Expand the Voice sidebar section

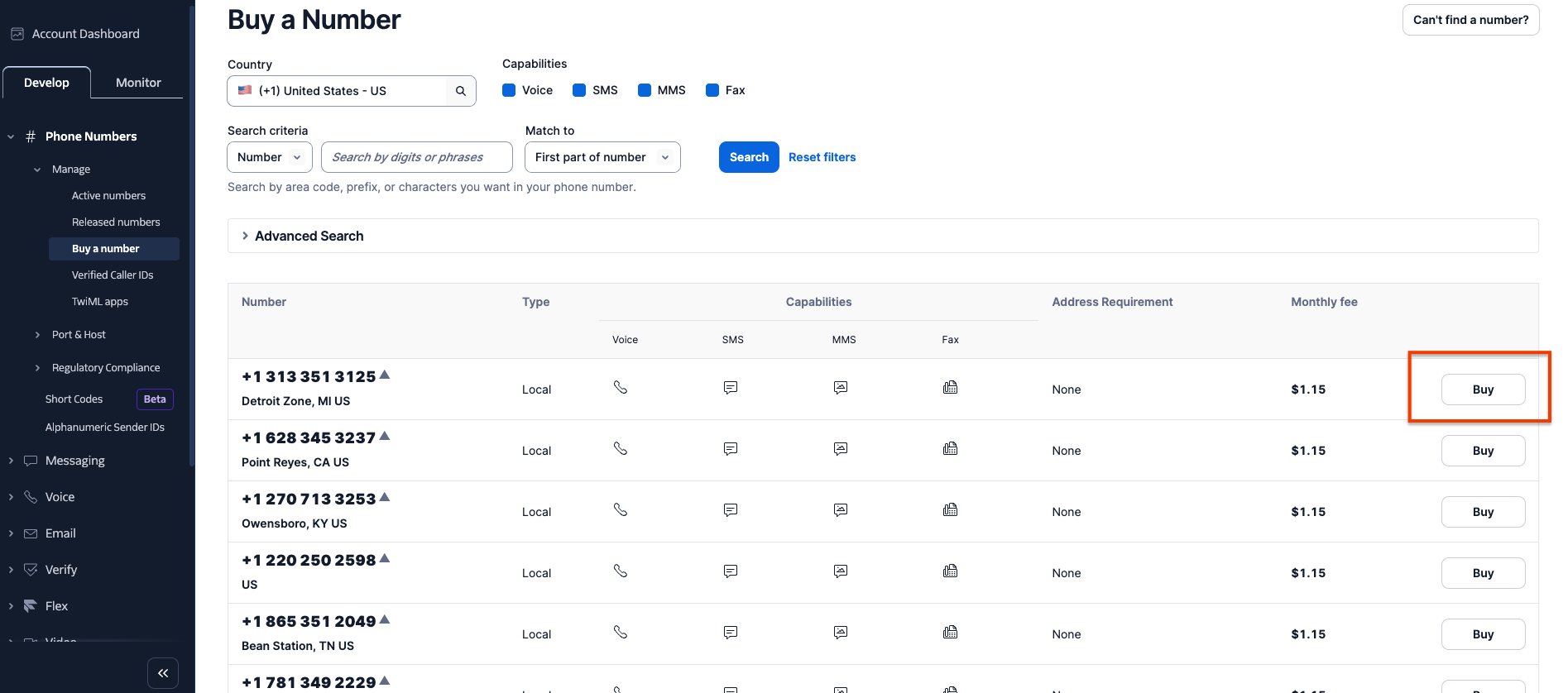[11, 497]
